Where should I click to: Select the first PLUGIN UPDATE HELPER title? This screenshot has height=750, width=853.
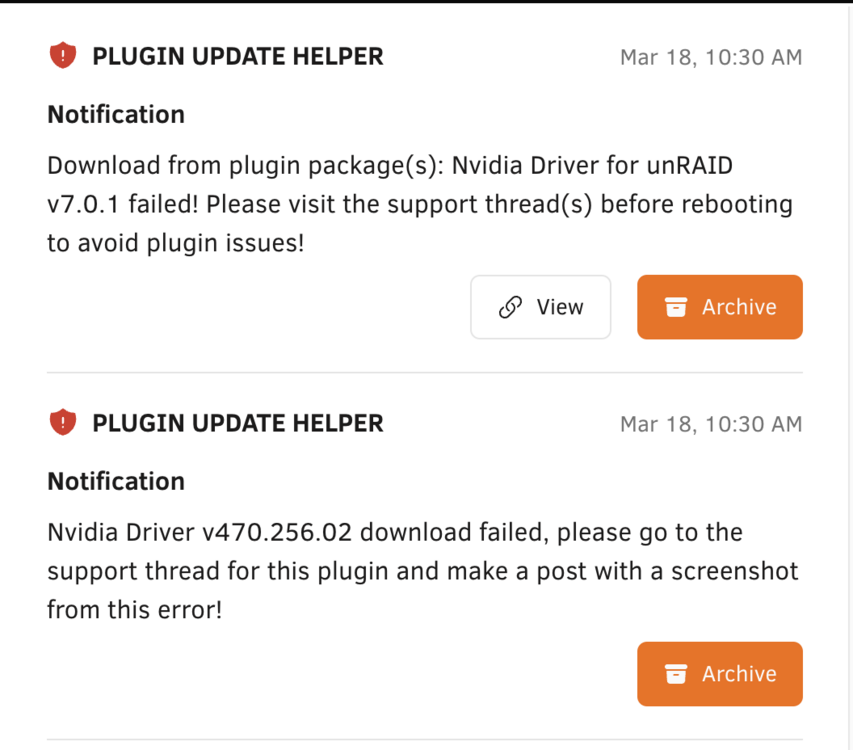coord(238,57)
